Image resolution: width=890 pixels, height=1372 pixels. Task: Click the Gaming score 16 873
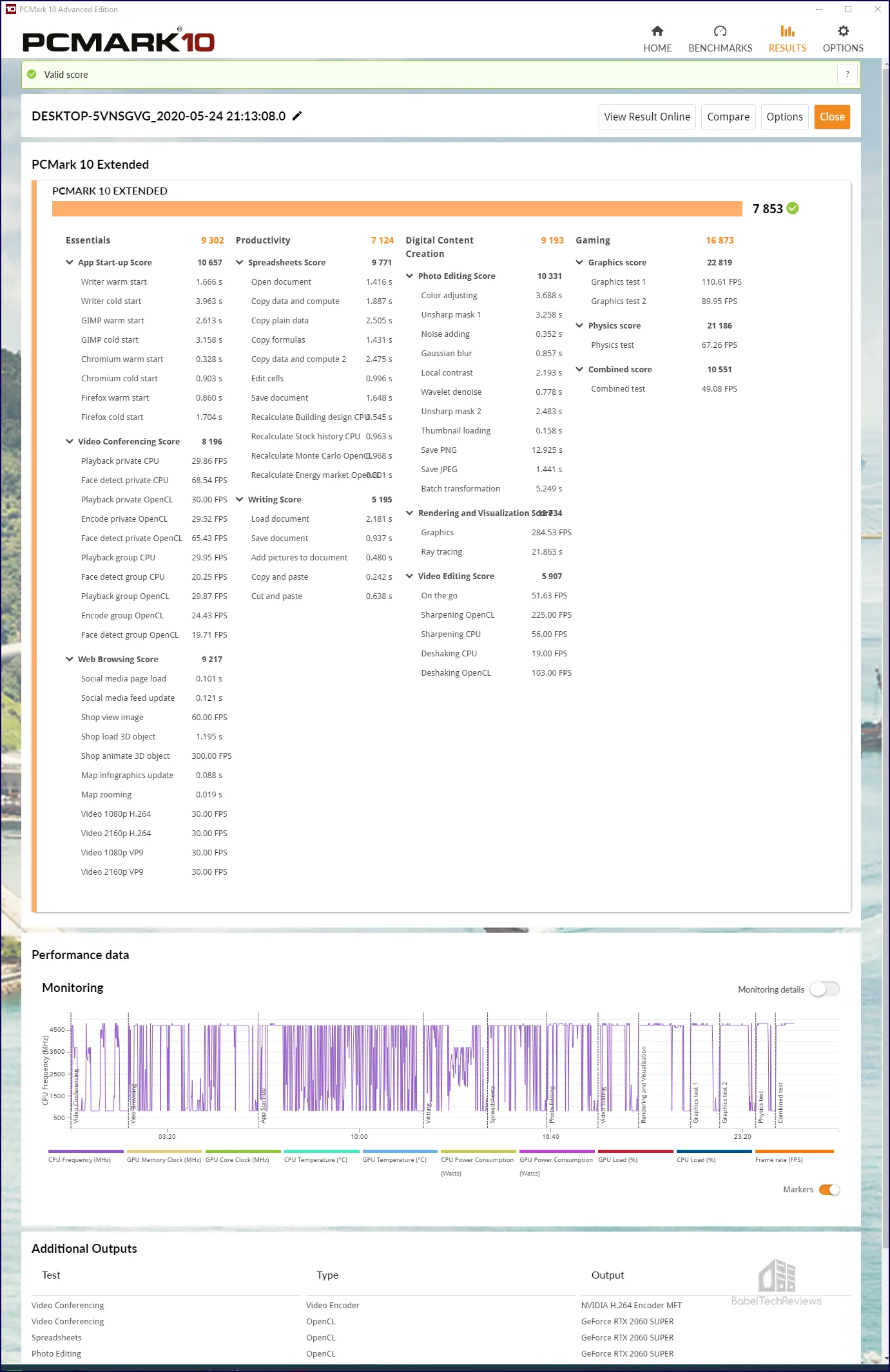click(x=720, y=240)
